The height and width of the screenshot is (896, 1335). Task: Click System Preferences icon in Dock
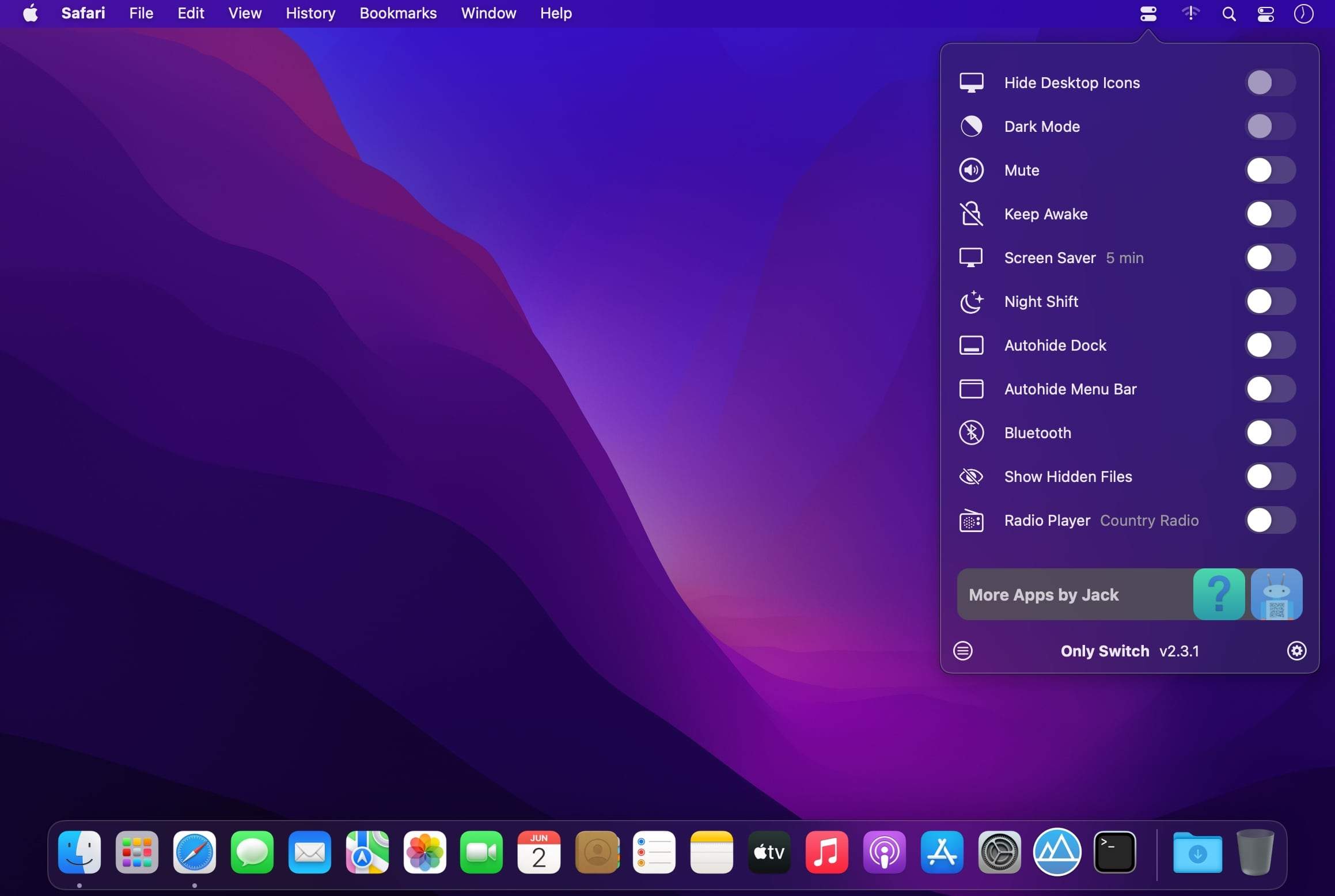998,852
